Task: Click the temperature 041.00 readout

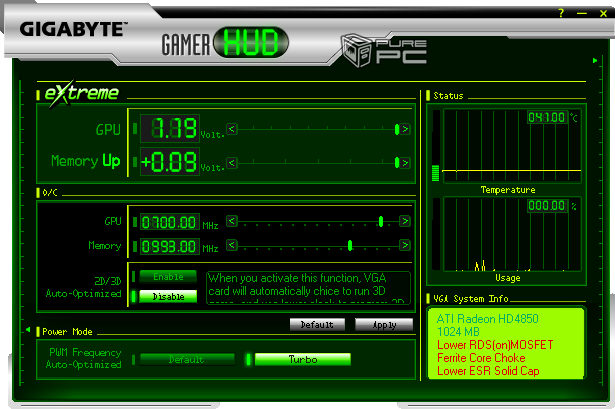Action: pos(547,117)
